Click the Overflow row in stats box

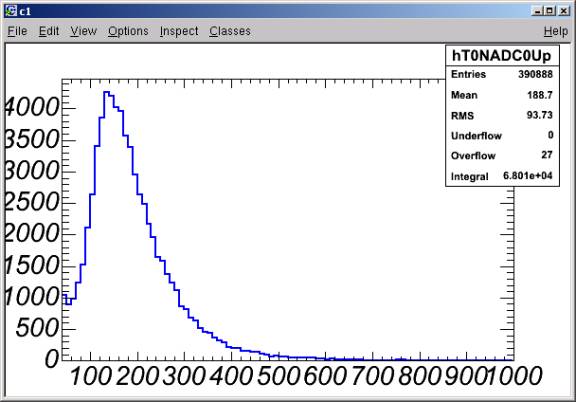(502, 155)
